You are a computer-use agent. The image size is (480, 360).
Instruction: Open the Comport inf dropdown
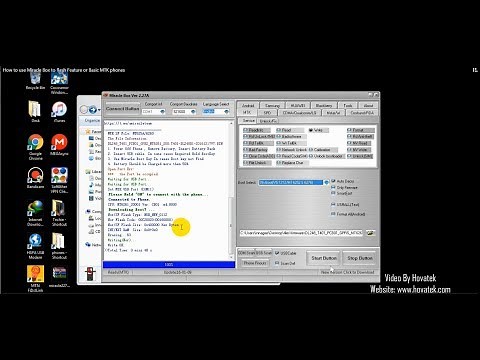coord(163,112)
